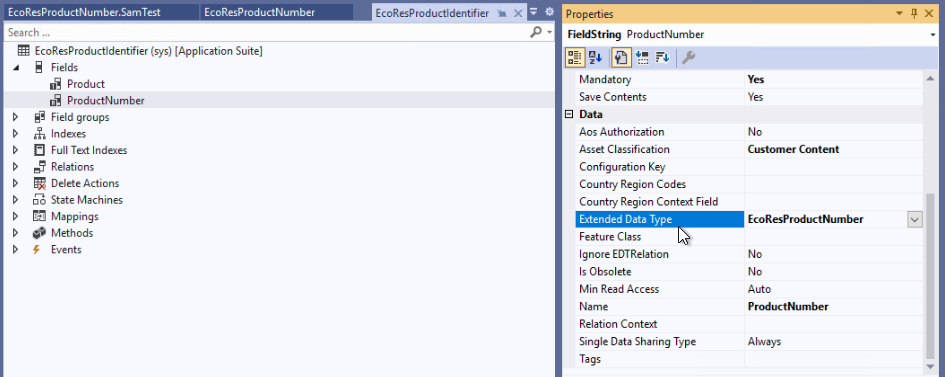945x377 pixels.
Task: Open designer settings gear icon
Action: (549, 11)
